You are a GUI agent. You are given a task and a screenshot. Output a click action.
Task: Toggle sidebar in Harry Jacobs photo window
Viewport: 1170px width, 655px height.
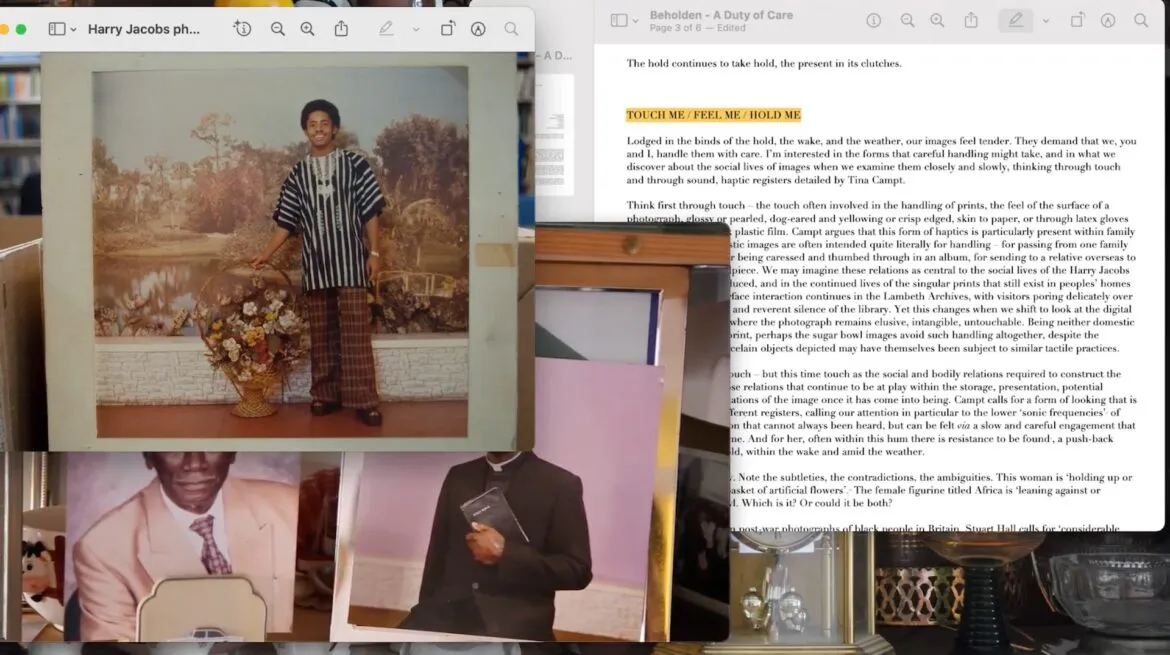click(57, 29)
